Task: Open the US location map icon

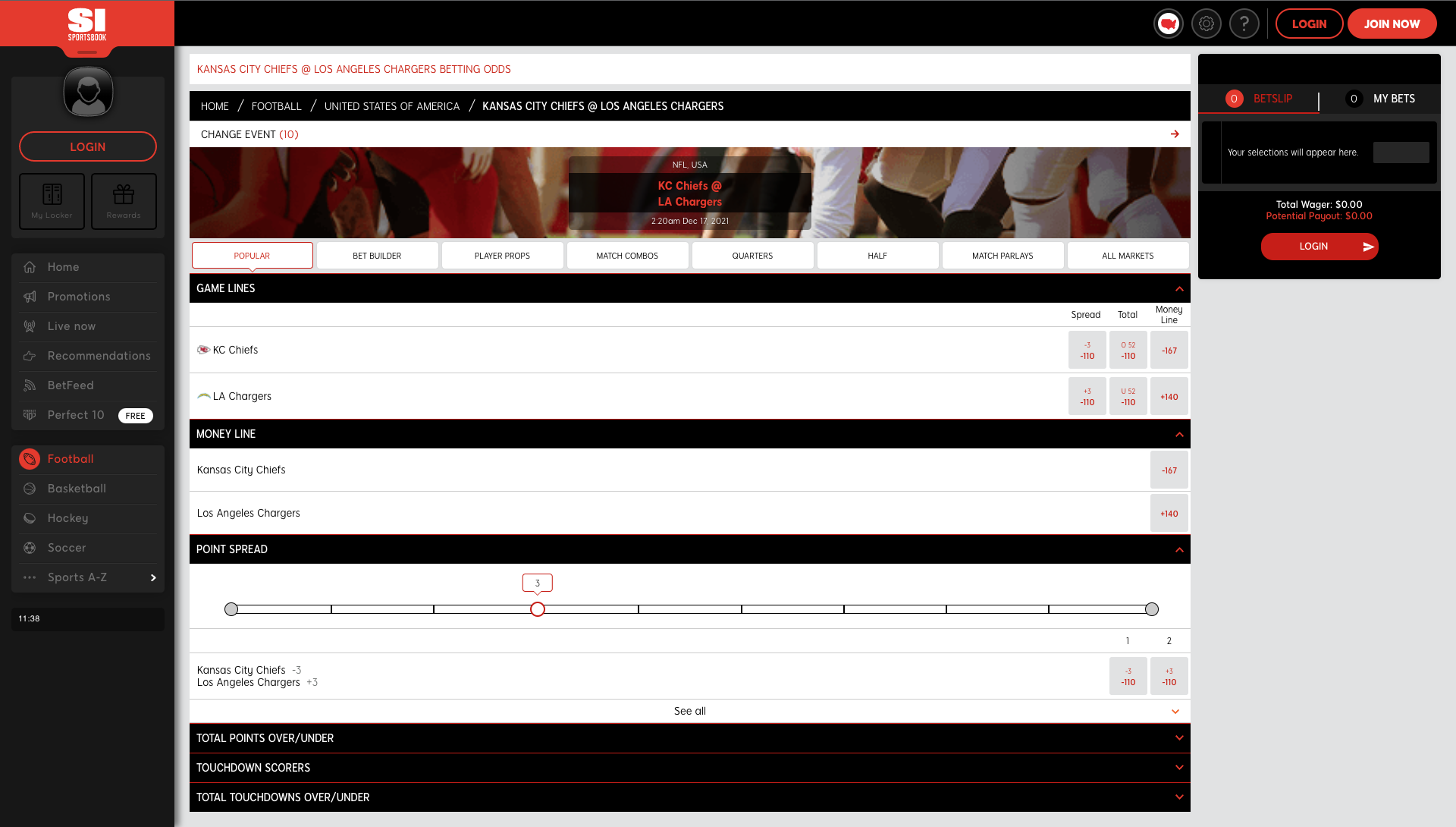Action: pyautogui.click(x=1169, y=24)
